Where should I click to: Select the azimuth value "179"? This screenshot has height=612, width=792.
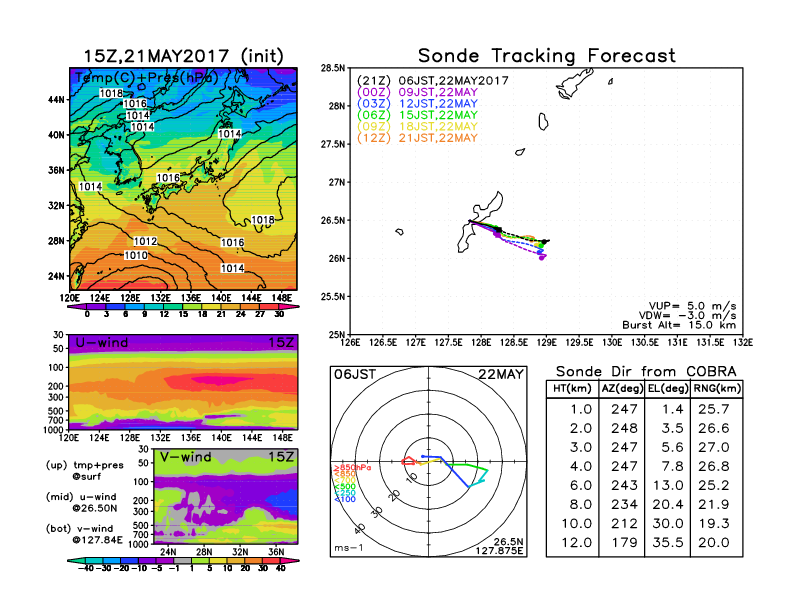pos(624,543)
